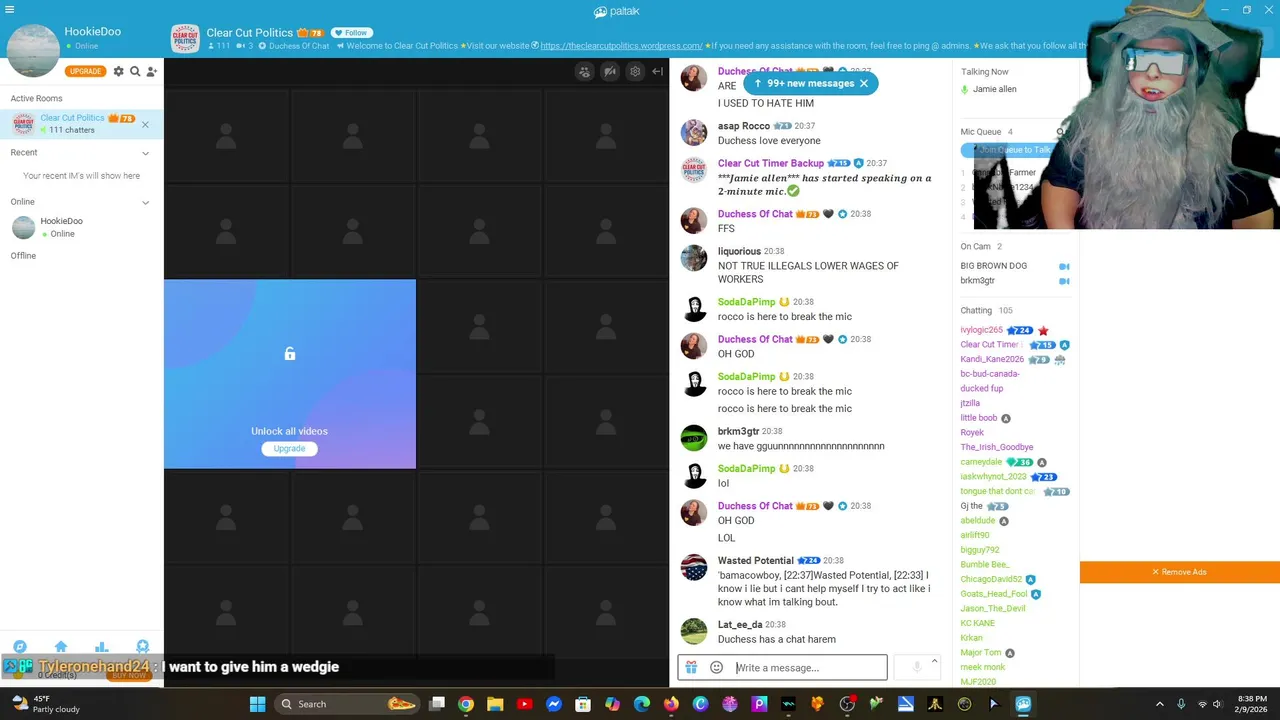Image resolution: width=1280 pixels, height=720 pixels.
Task: Select Jamie allen under Talking Now
Action: click(994, 89)
